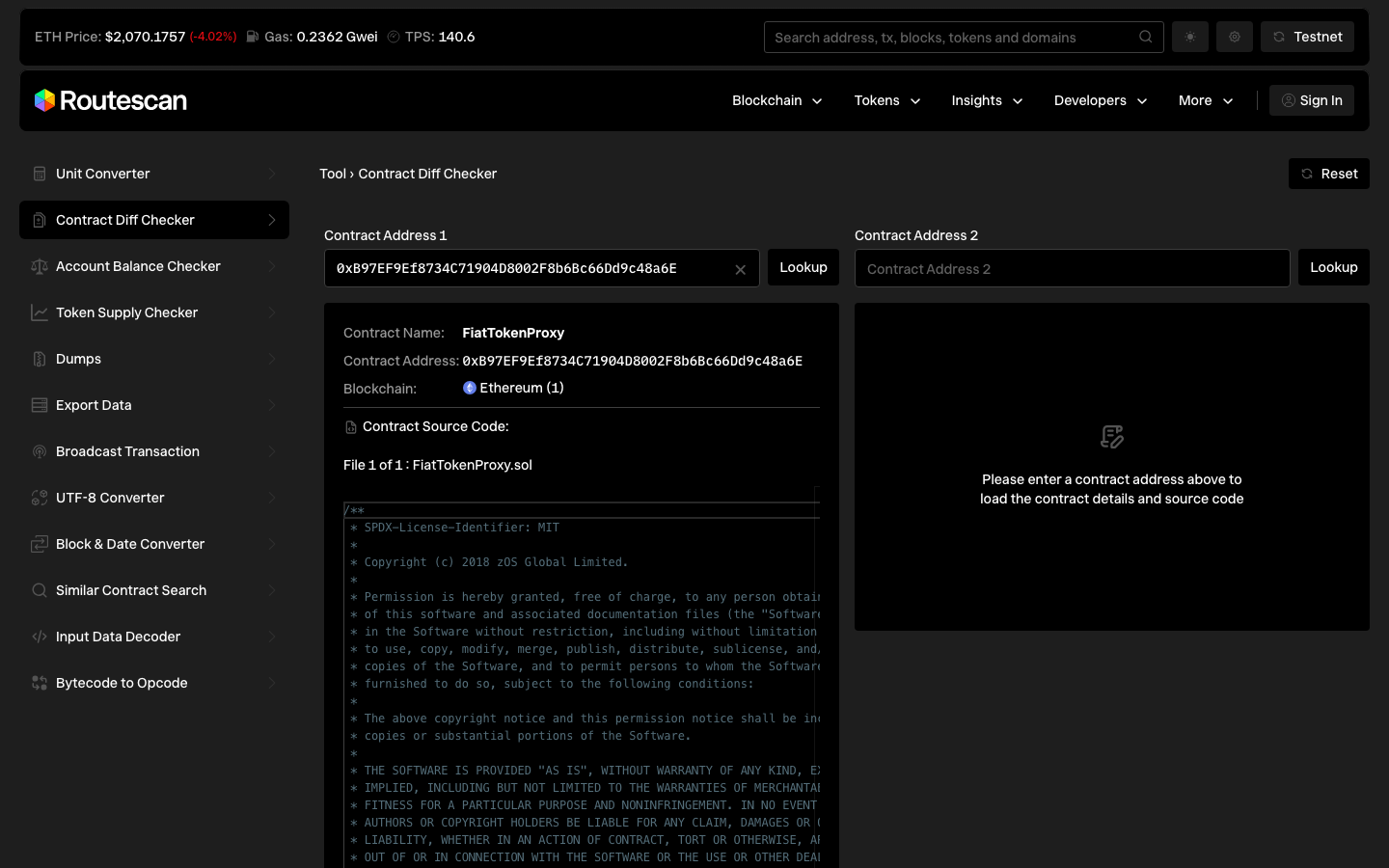Open Similar Contract Search from sidebar
Image resolution: width=1389 pixels, height=868 pixels.
tap(154, 590)
